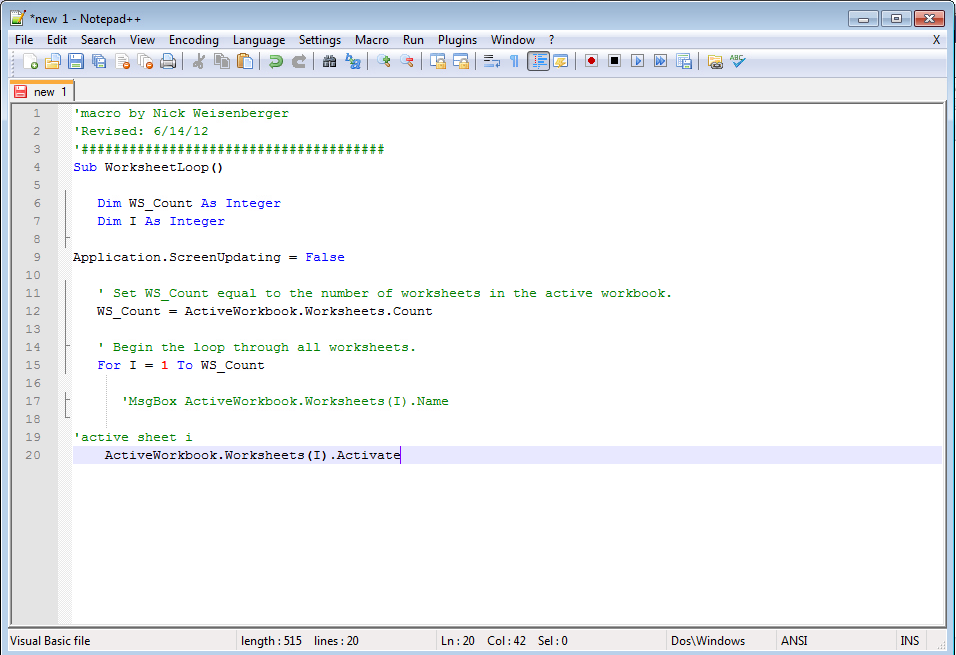Click 'Dos\Windows' line-ending status field
956x655 pixels.
pos(708,641)
